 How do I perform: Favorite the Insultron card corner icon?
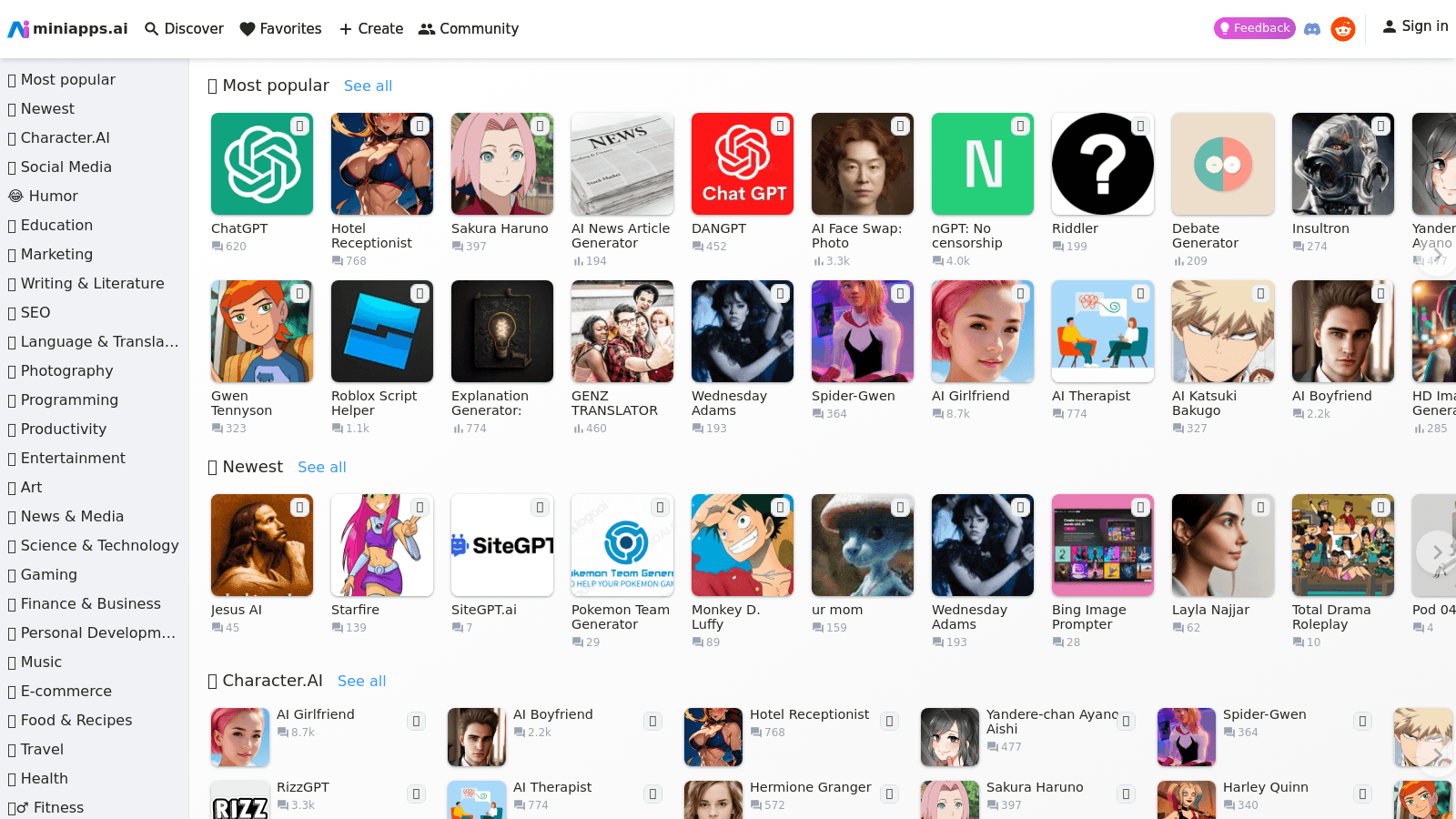click(1380, 126)
